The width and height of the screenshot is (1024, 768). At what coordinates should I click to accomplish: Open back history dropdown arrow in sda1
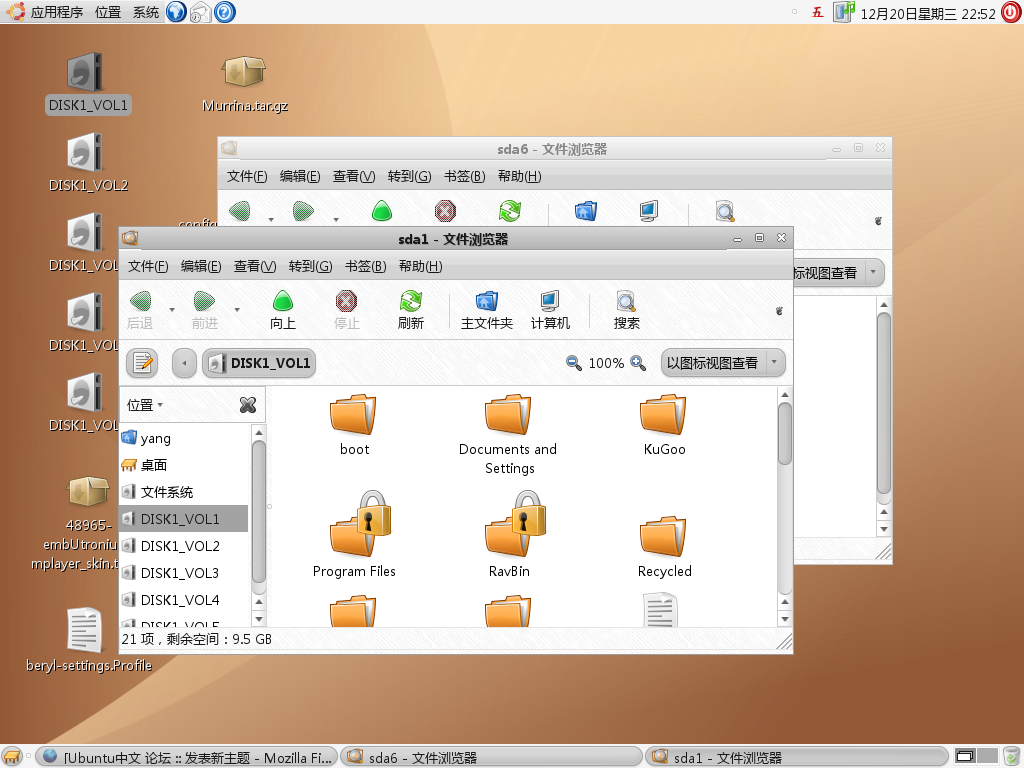point(172,310)
